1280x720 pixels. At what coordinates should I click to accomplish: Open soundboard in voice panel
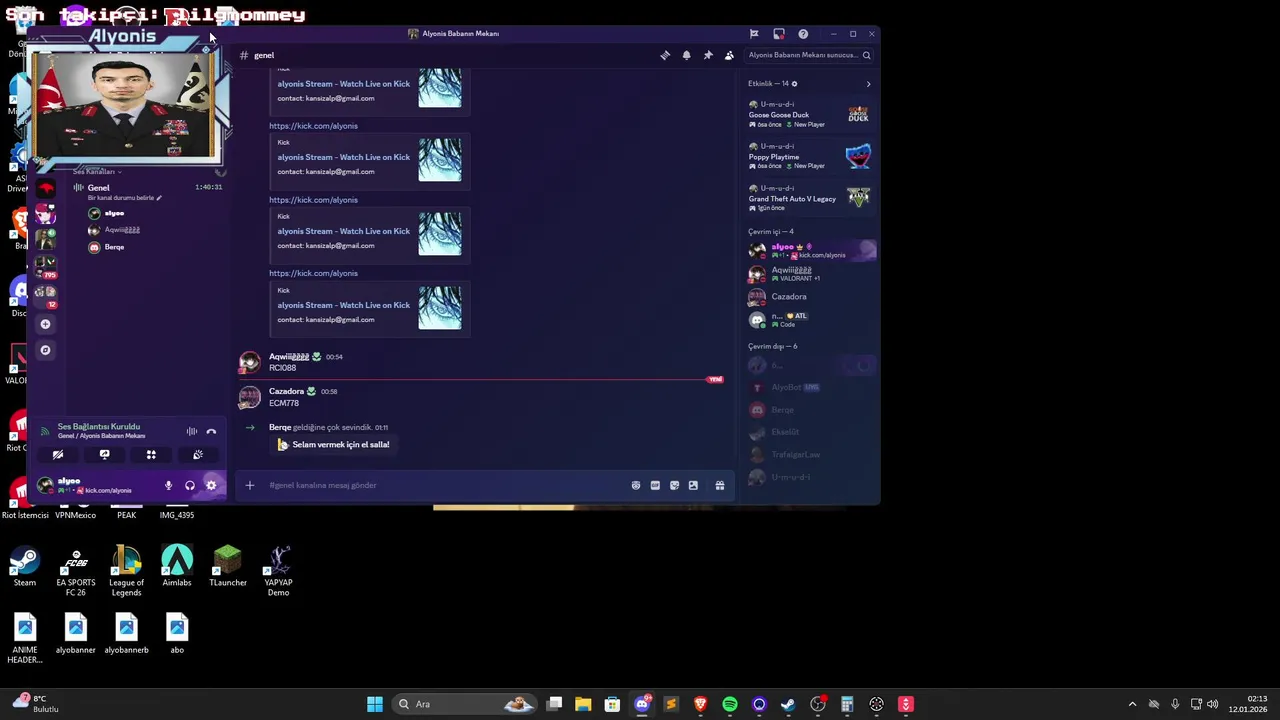click(x=198, y=454)
